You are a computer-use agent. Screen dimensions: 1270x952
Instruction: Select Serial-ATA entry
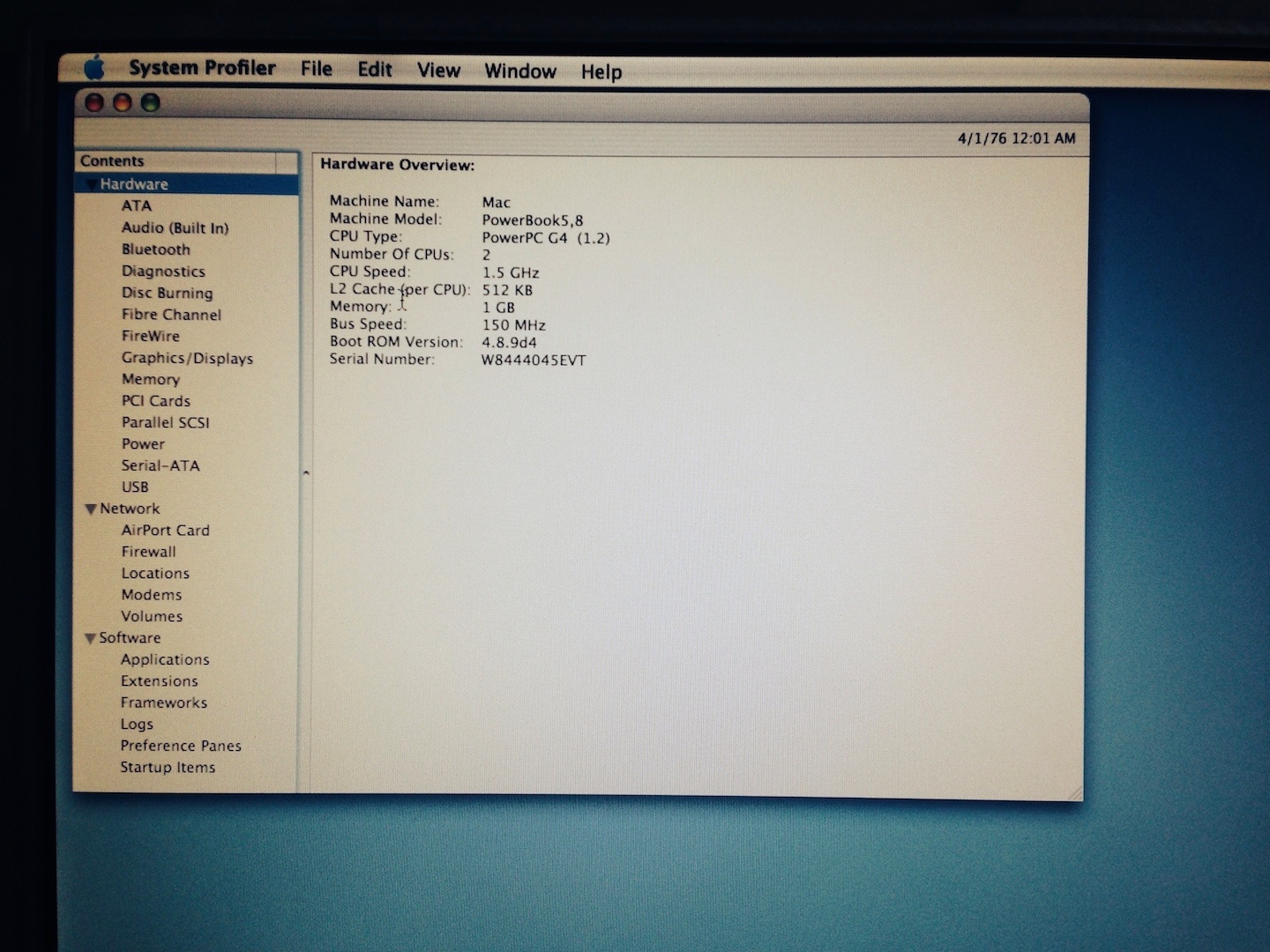click(x=160, y=465)
